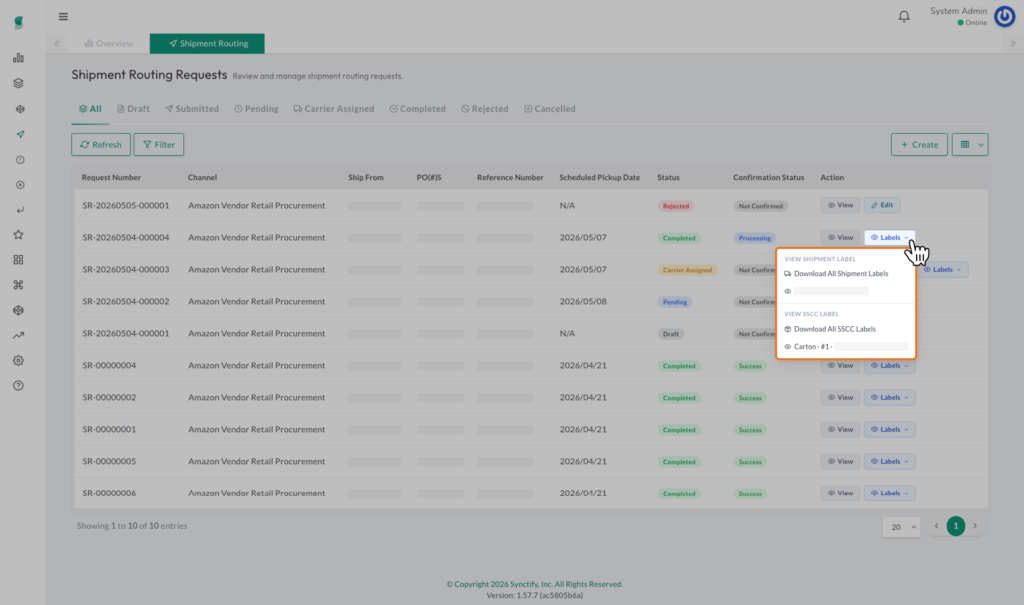This screenshot has height=605, width=1024.
Task: Click the Create button
Action: [919, 144]
